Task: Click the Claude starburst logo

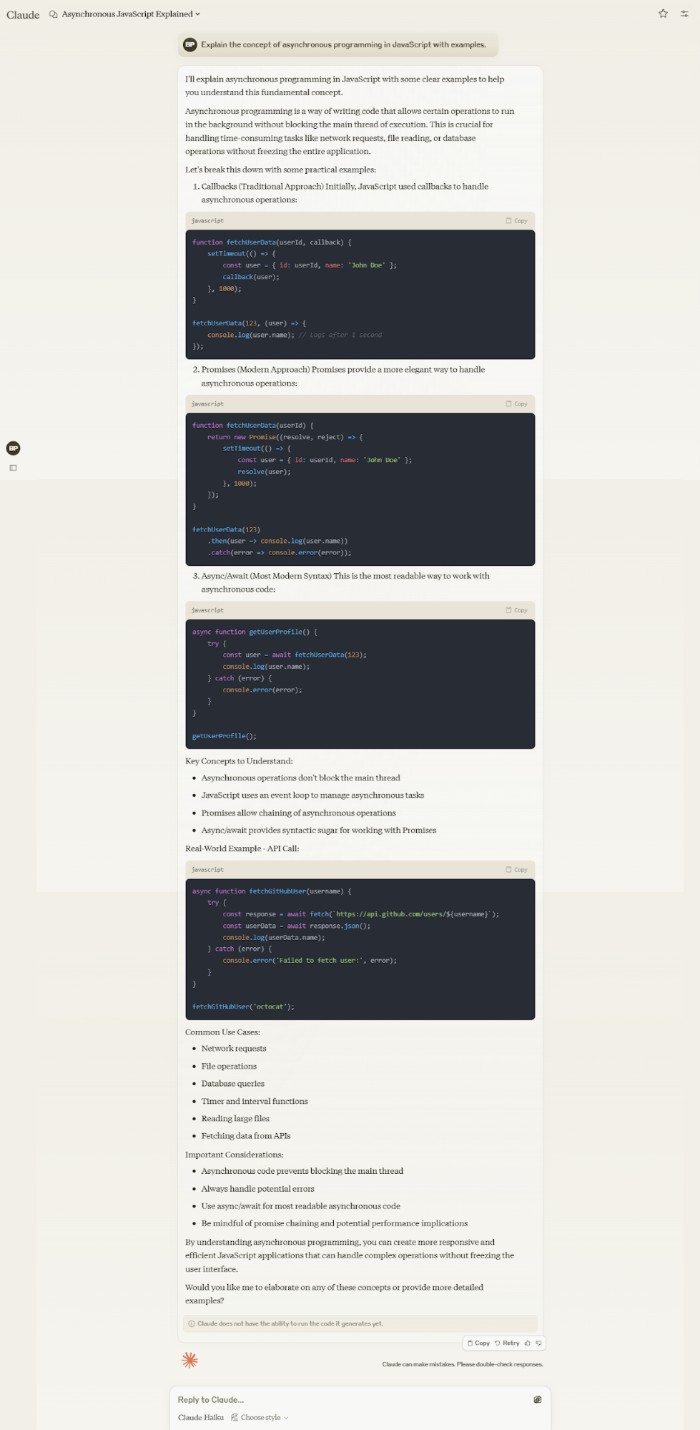Action: (x=190, y=1360)
